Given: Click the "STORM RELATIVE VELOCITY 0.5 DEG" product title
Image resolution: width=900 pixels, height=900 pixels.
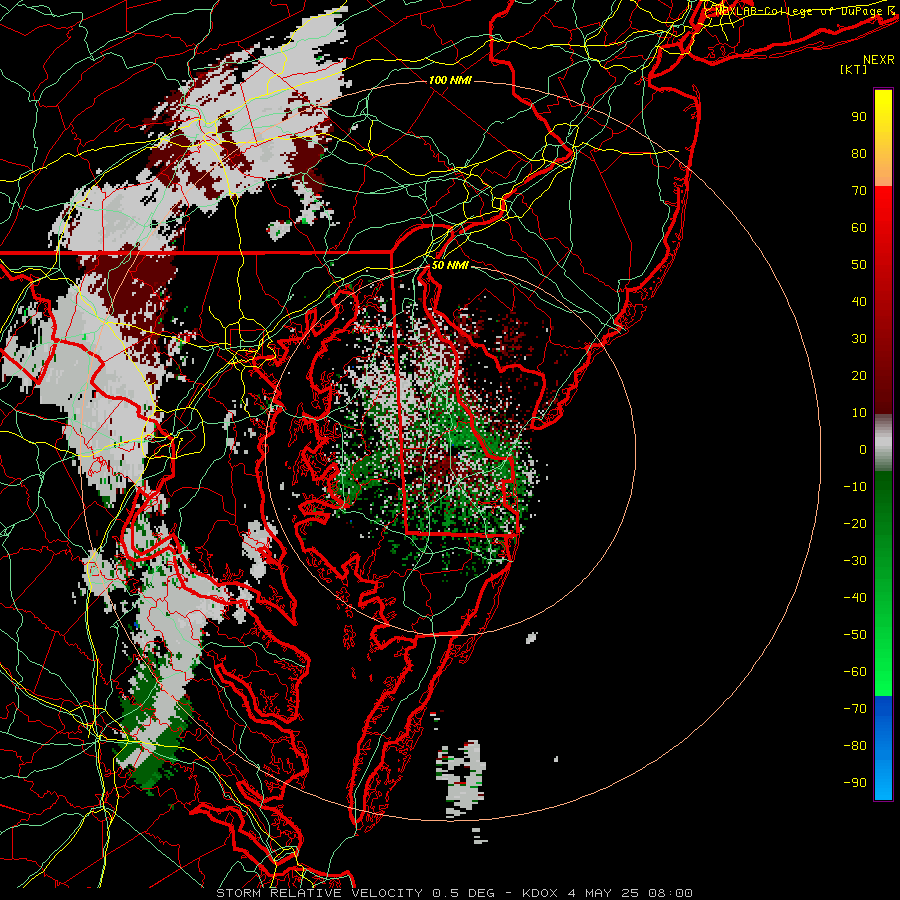Looking at the screenshot, I should (355, 893).
